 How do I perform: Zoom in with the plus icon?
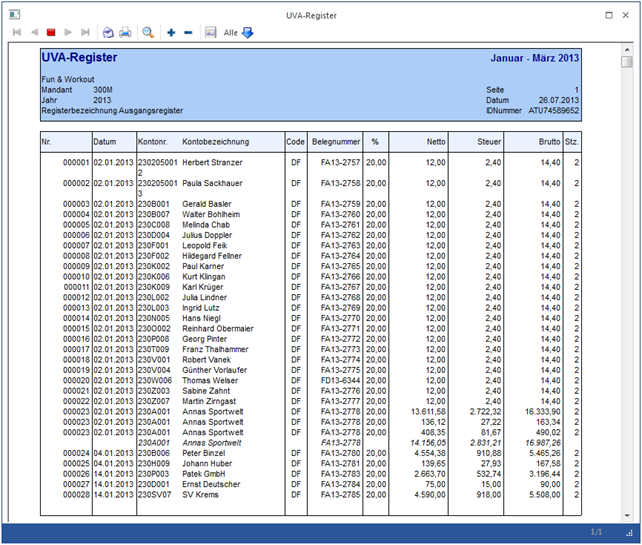171,32
